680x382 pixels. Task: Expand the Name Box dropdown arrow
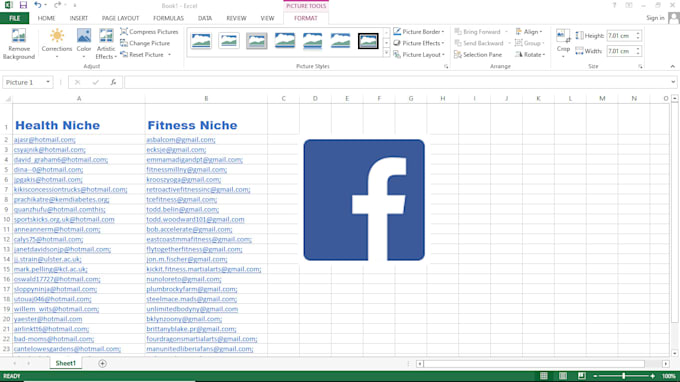48,82
